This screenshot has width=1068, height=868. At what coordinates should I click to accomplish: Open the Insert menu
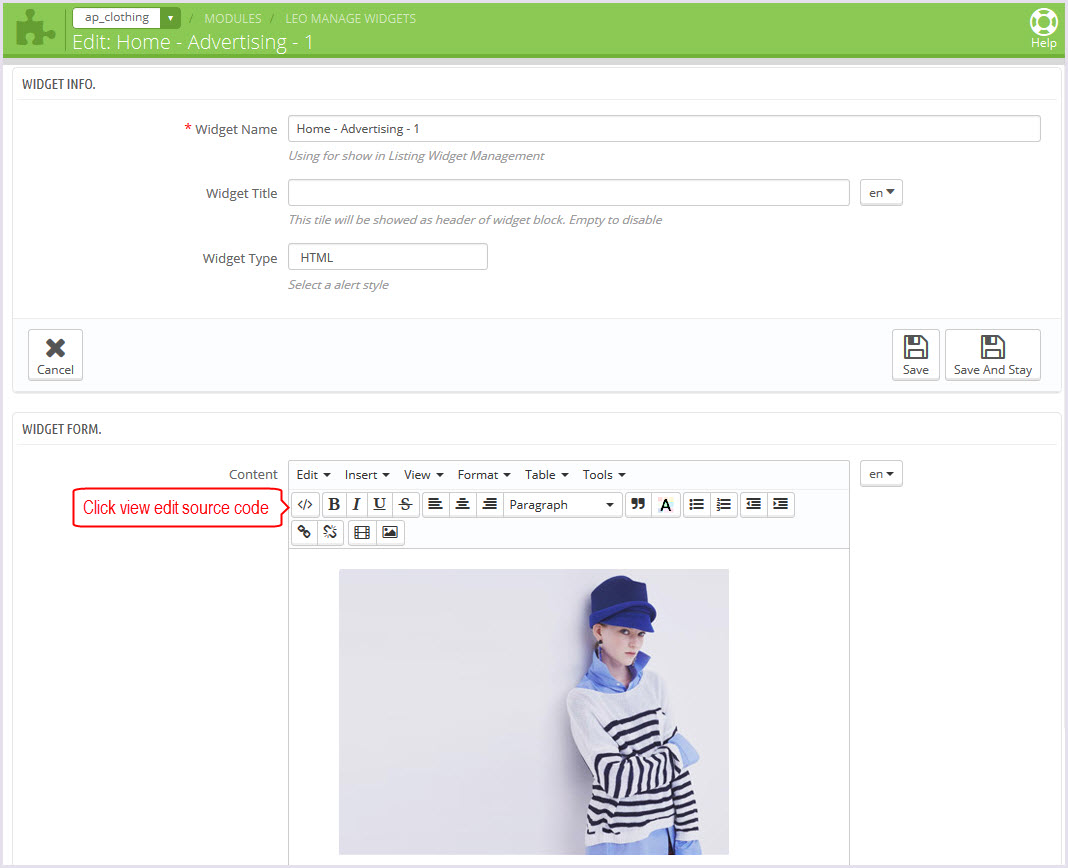pos(367,475)
